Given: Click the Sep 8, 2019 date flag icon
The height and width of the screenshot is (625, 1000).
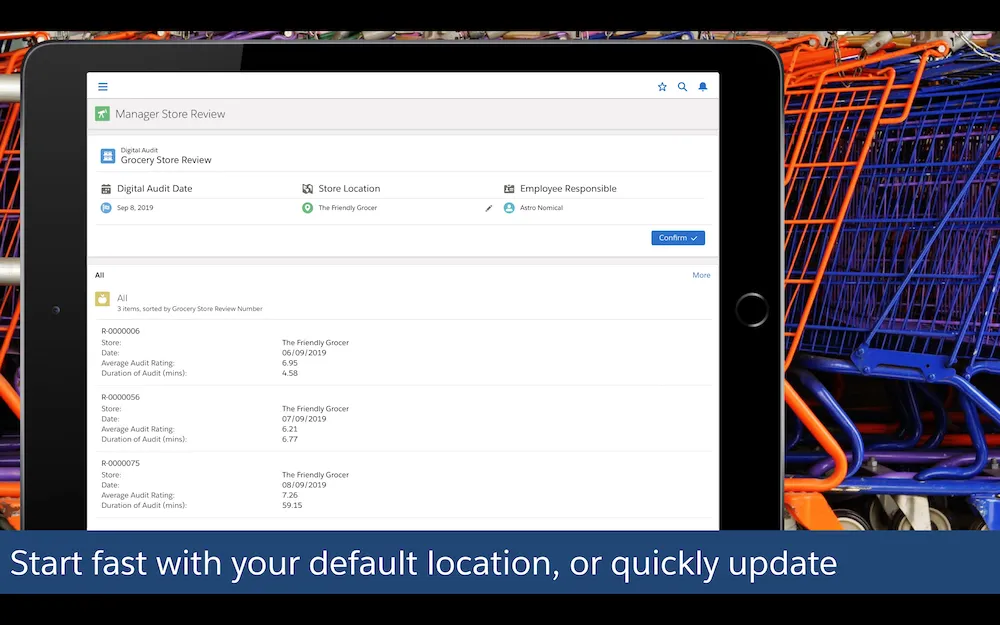Looking at the screenshot, I should [x=106, y=208].
